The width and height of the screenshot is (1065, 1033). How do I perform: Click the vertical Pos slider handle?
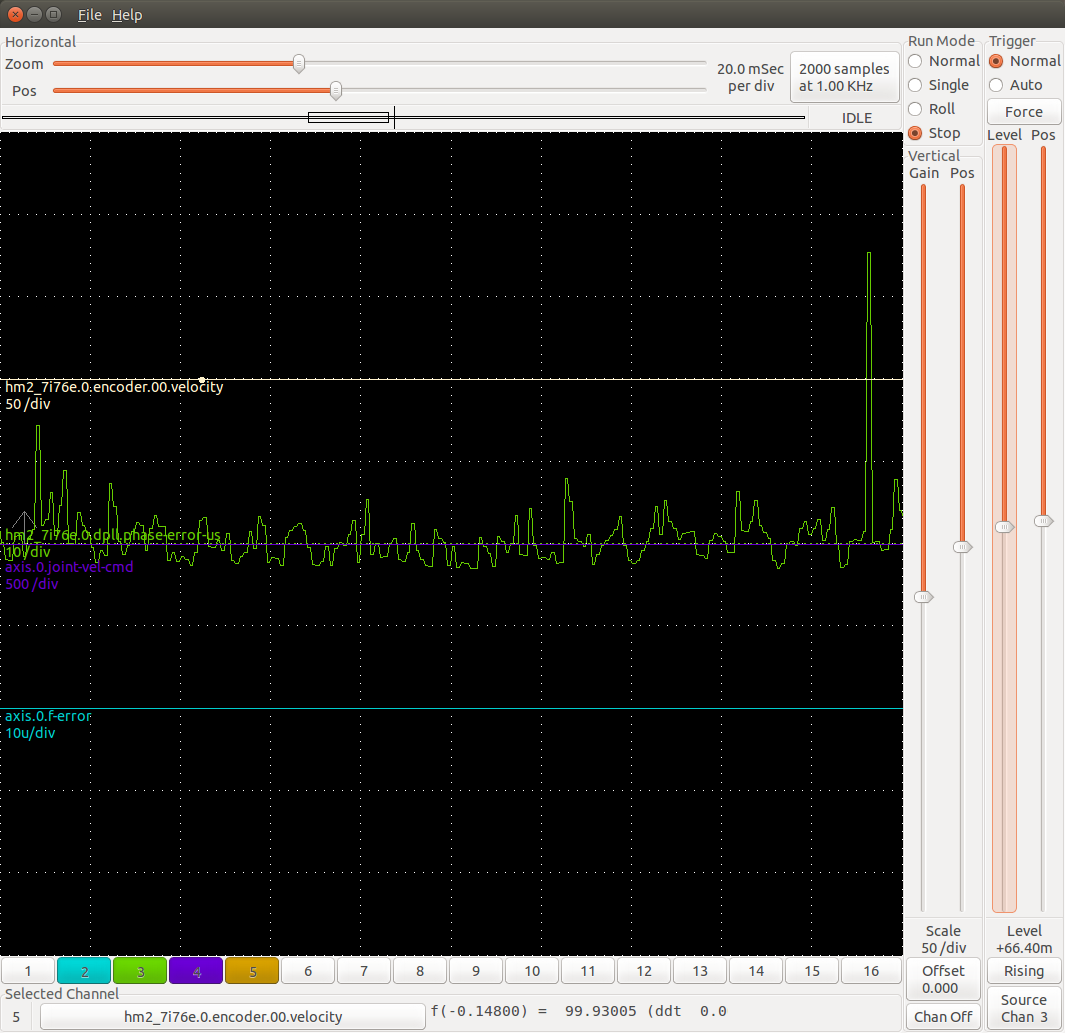click(962, 547)
